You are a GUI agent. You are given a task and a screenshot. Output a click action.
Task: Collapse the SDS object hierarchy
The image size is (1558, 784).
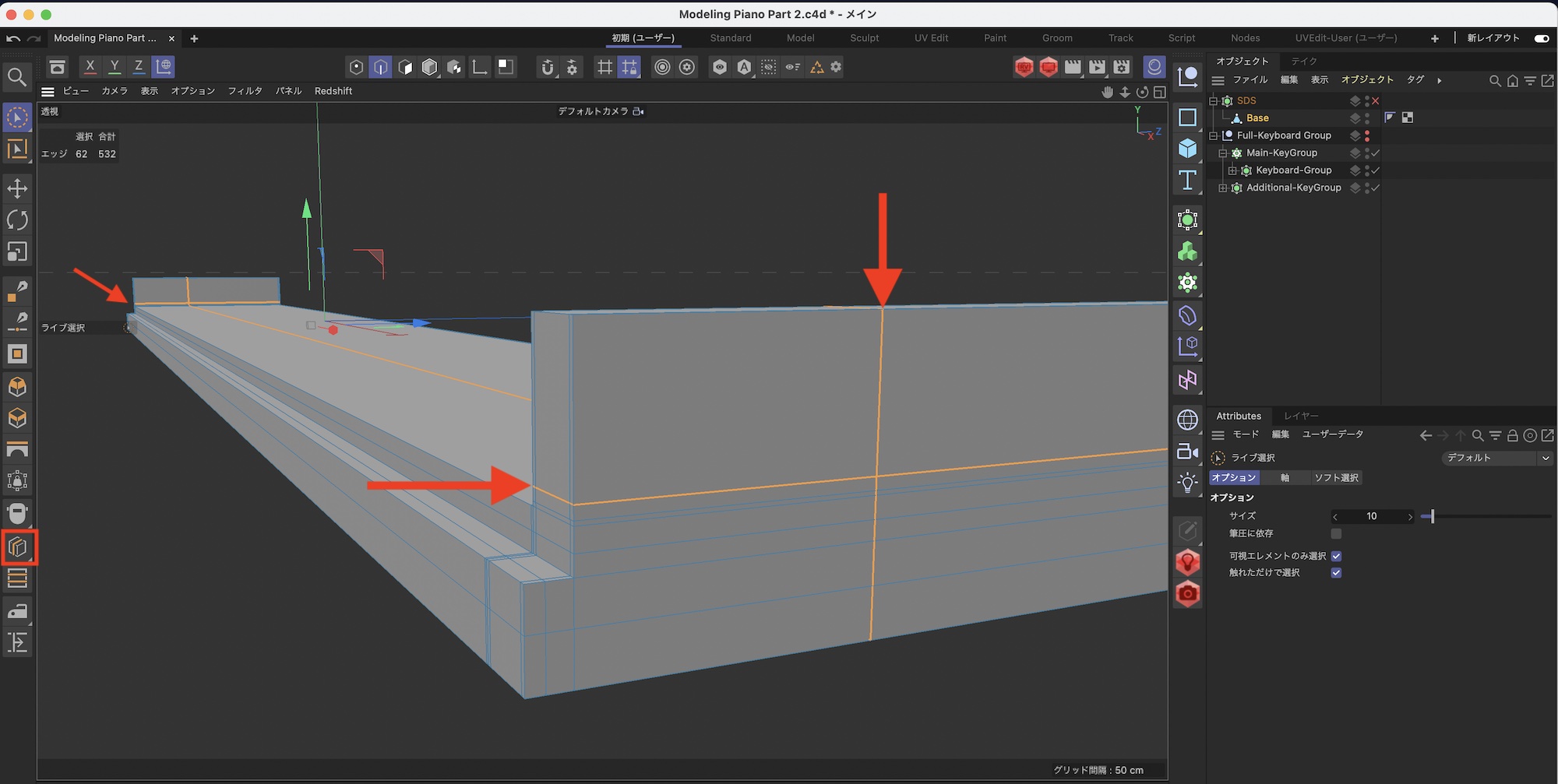point(1213,101)
